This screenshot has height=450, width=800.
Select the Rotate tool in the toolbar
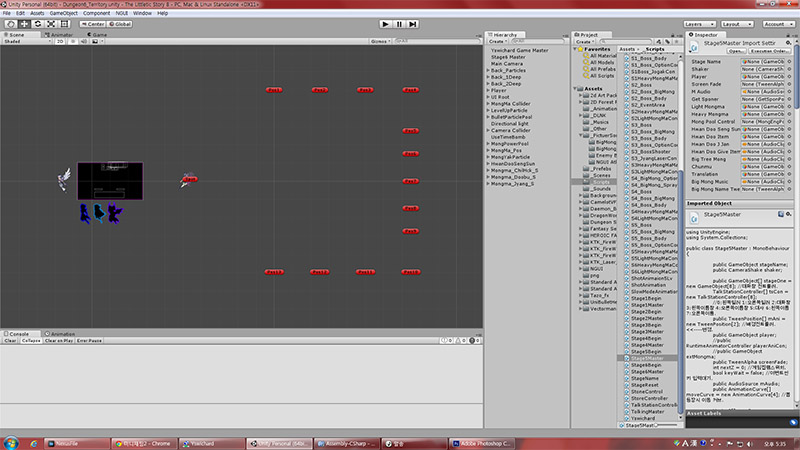point(37,24)
